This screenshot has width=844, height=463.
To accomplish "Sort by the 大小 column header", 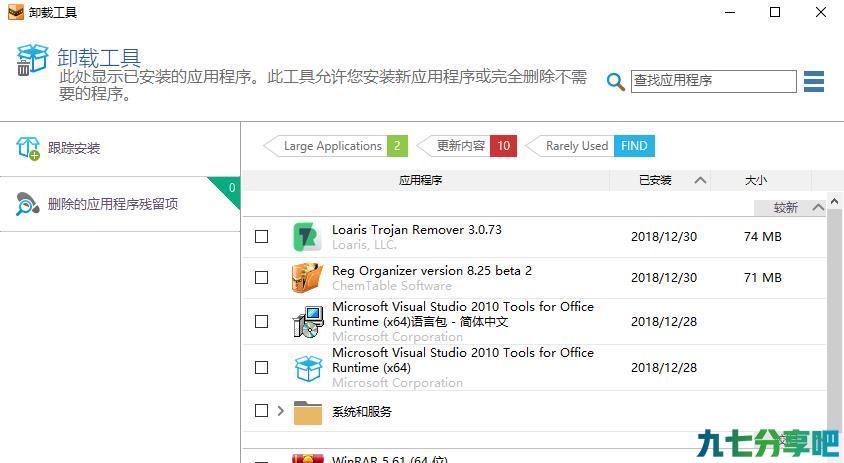I will tap(760, 180).
